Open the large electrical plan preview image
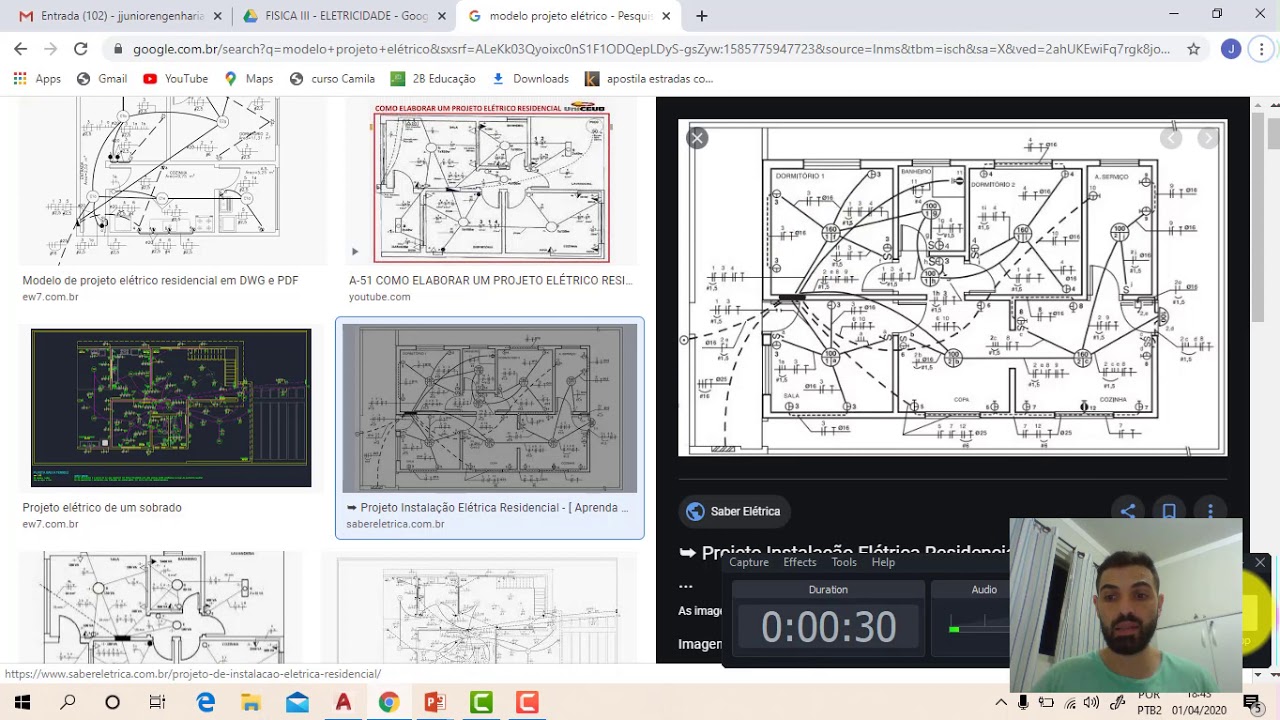This screenshot has width=1280, height=720. (952, 288)
